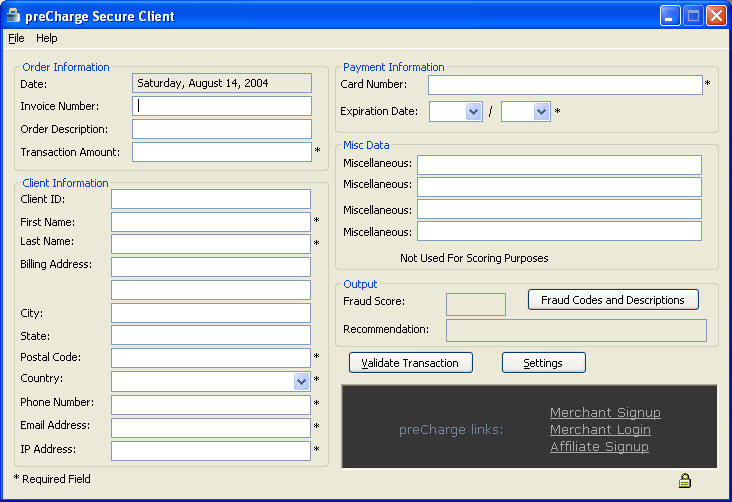732x502 pixels.
Task: Click the 'Client Information' group title
Action: [65, 183]
